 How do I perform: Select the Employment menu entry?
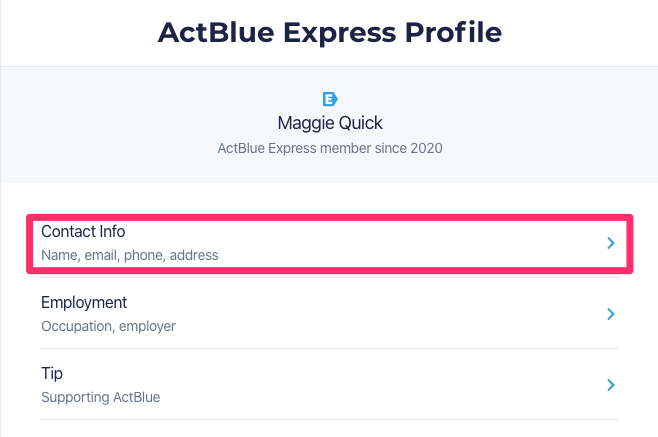point(84,303)
